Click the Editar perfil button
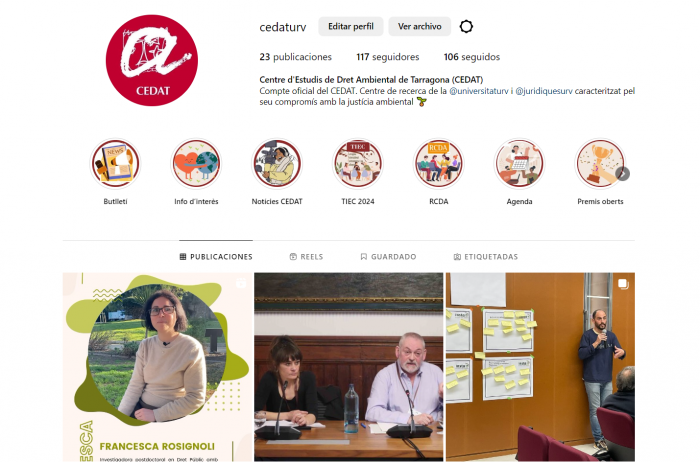Viewport: 700px width, 462px height. click(351, 26)
